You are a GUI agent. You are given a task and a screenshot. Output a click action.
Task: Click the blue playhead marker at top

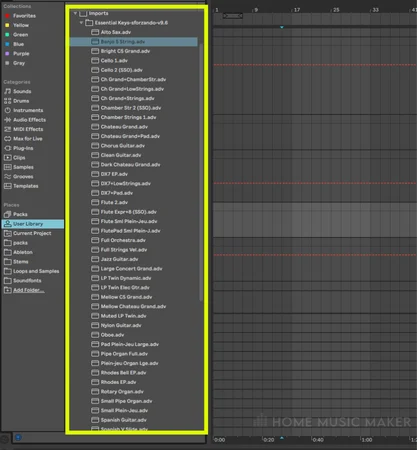click(282, 27)
